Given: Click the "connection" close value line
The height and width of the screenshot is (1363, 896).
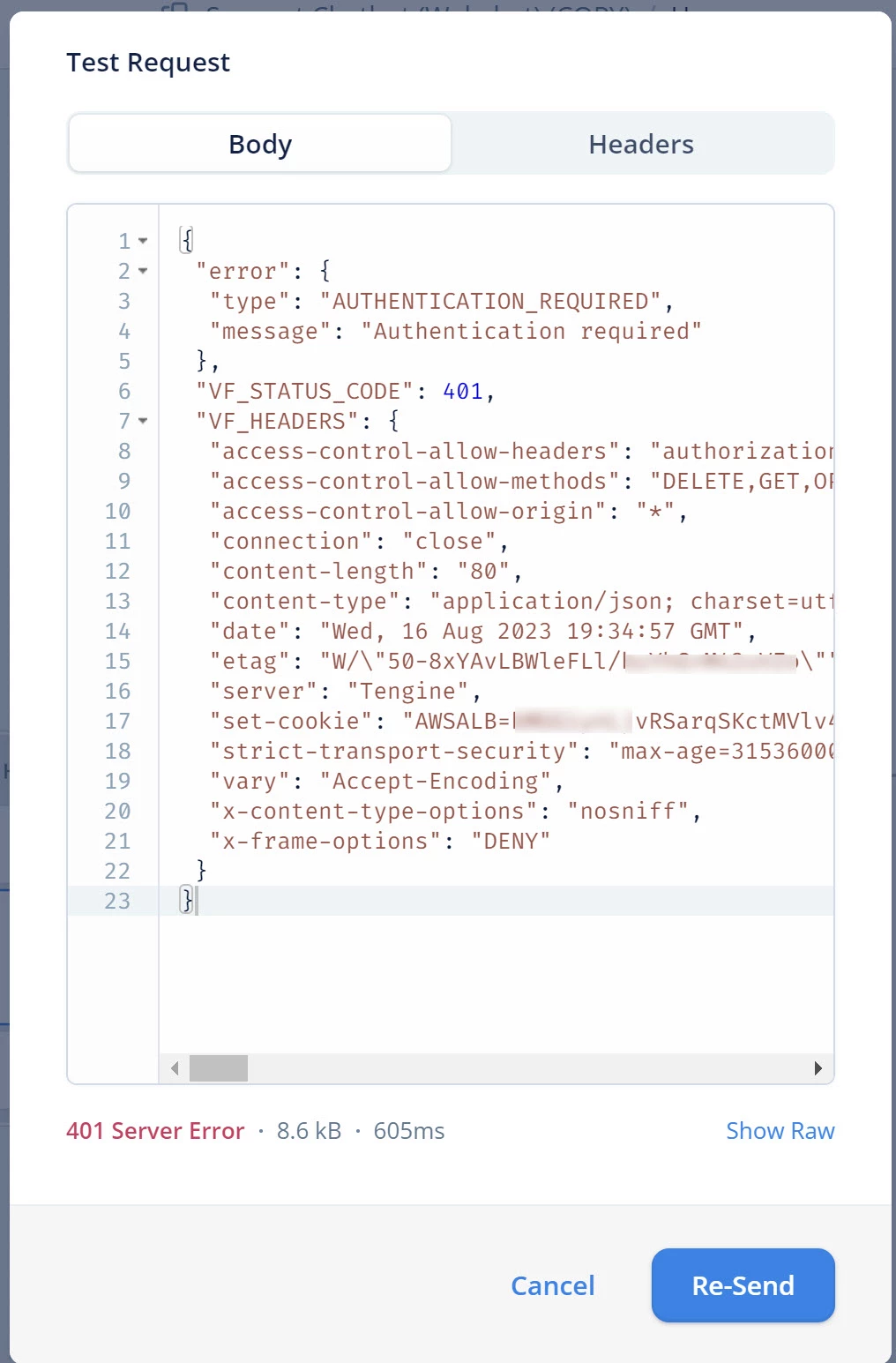Looking at the screenshot, I should pyautogui.click(x=360, y=542).
